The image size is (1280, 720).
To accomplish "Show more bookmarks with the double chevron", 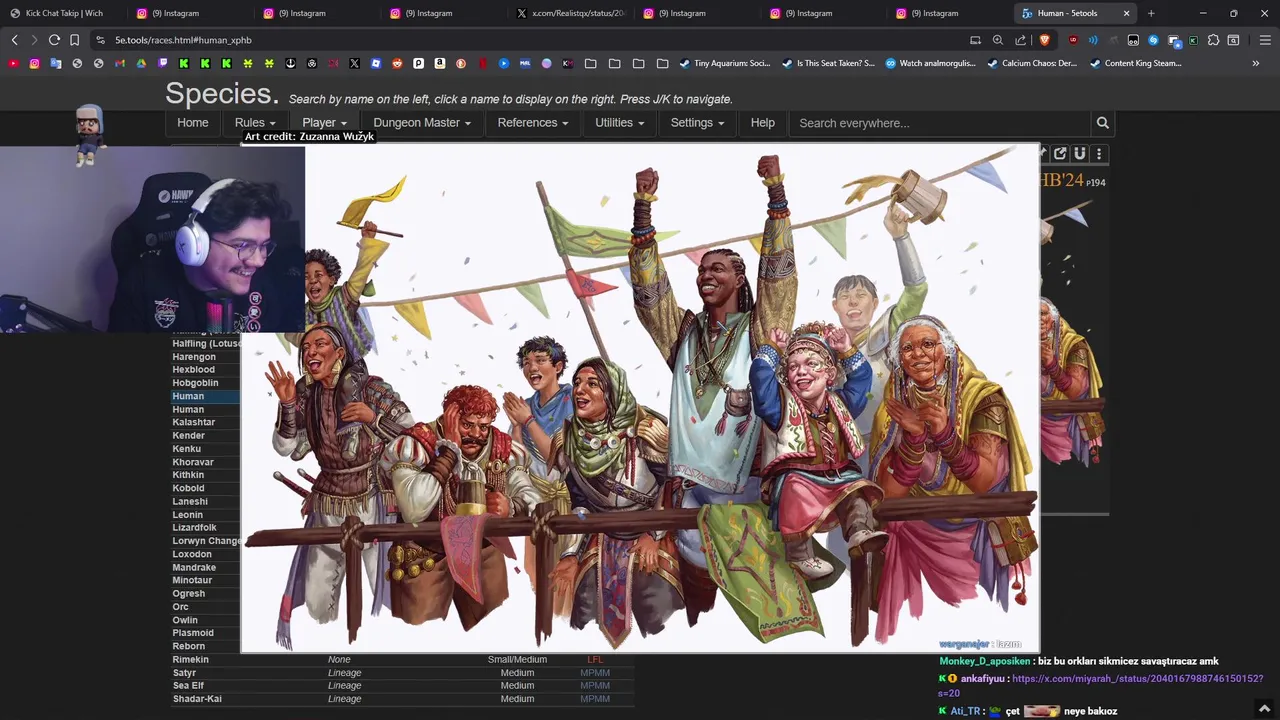I will tap(1255, 63).
